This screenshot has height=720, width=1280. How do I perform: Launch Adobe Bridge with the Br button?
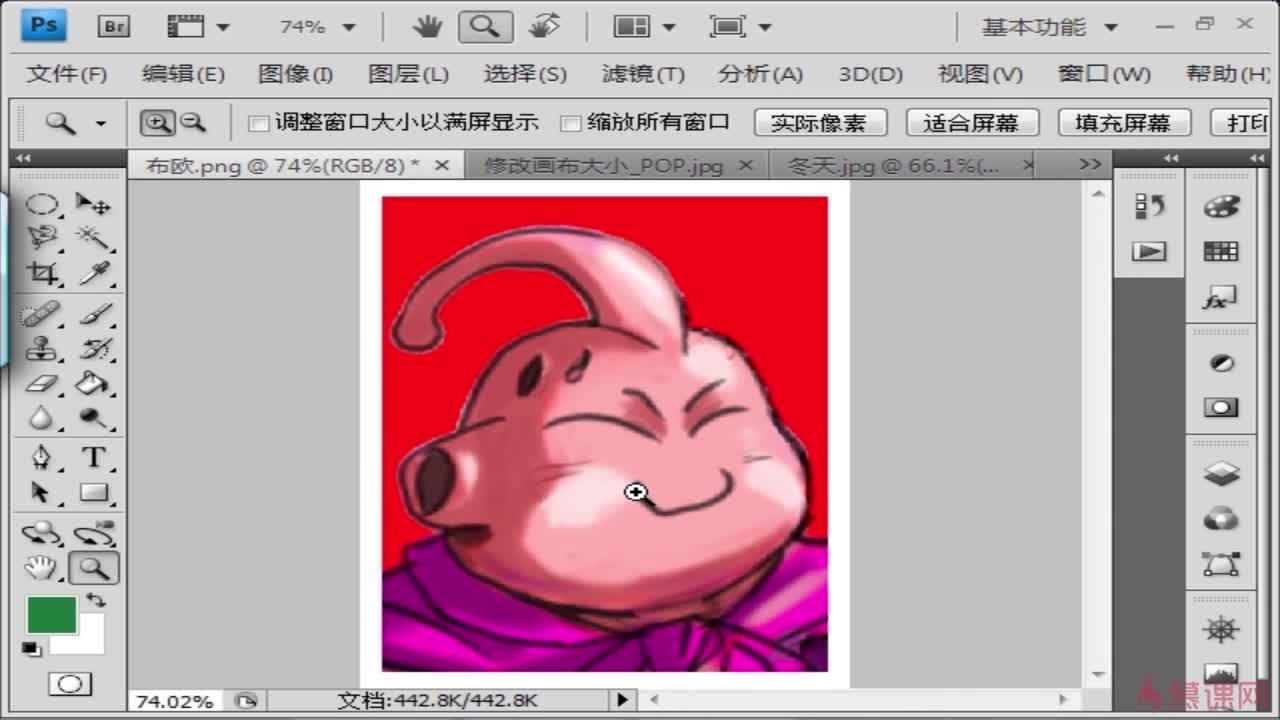coord(114,27)
